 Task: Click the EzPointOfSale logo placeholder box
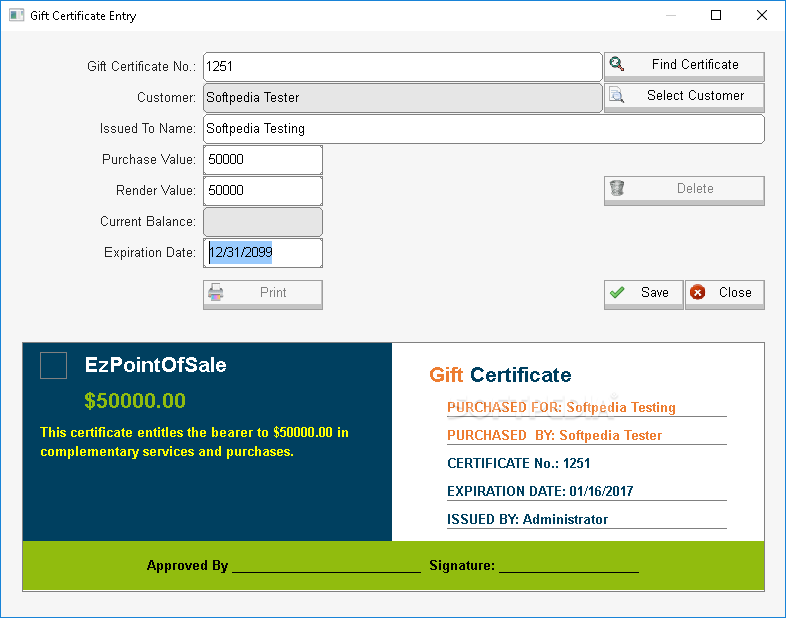(54, 365)
